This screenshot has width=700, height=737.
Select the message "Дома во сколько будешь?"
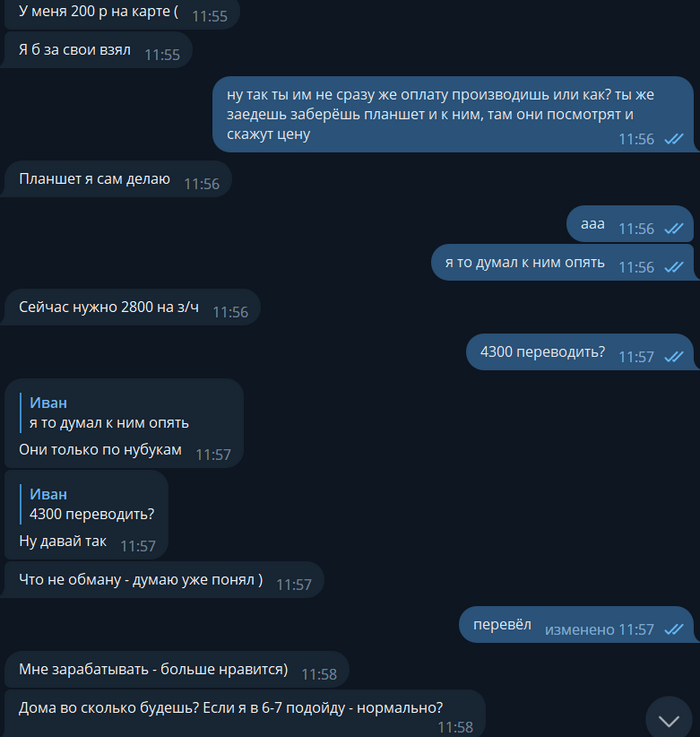pyautogui.click(x=230, y=707)
